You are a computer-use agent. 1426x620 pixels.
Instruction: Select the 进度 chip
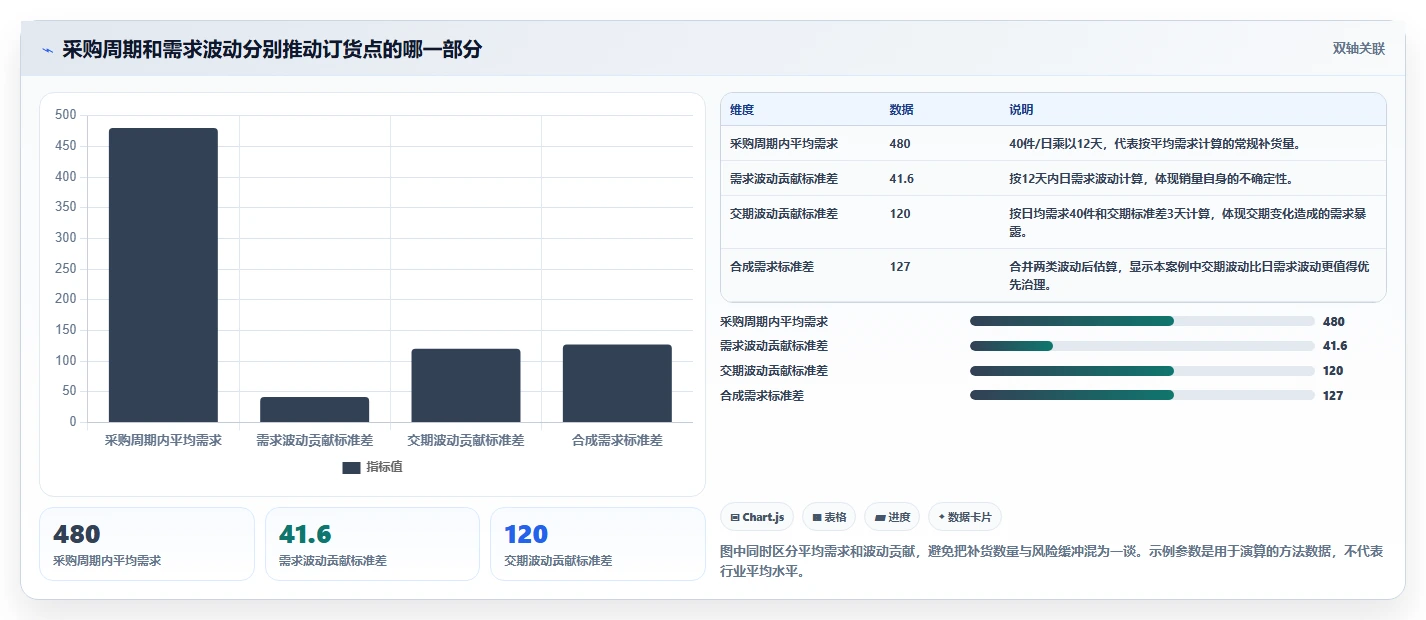pyautogui.click(x=892, y=517)
